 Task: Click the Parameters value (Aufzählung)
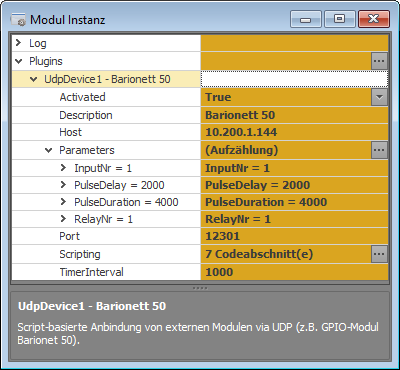(x=242, y=150)
